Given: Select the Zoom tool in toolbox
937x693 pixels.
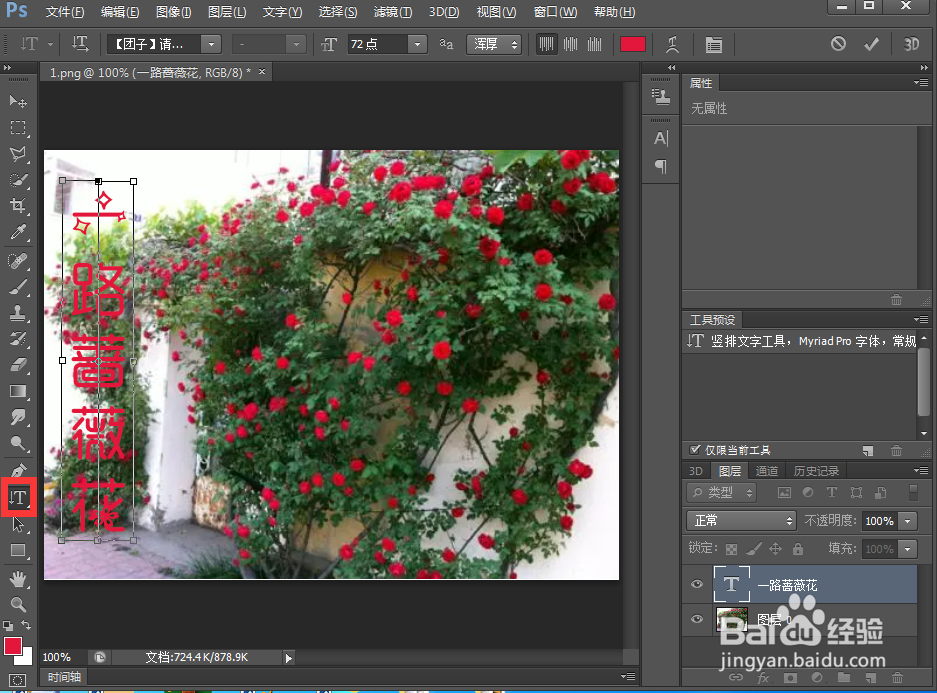Looking at the screenshot, I should point(18,605).
